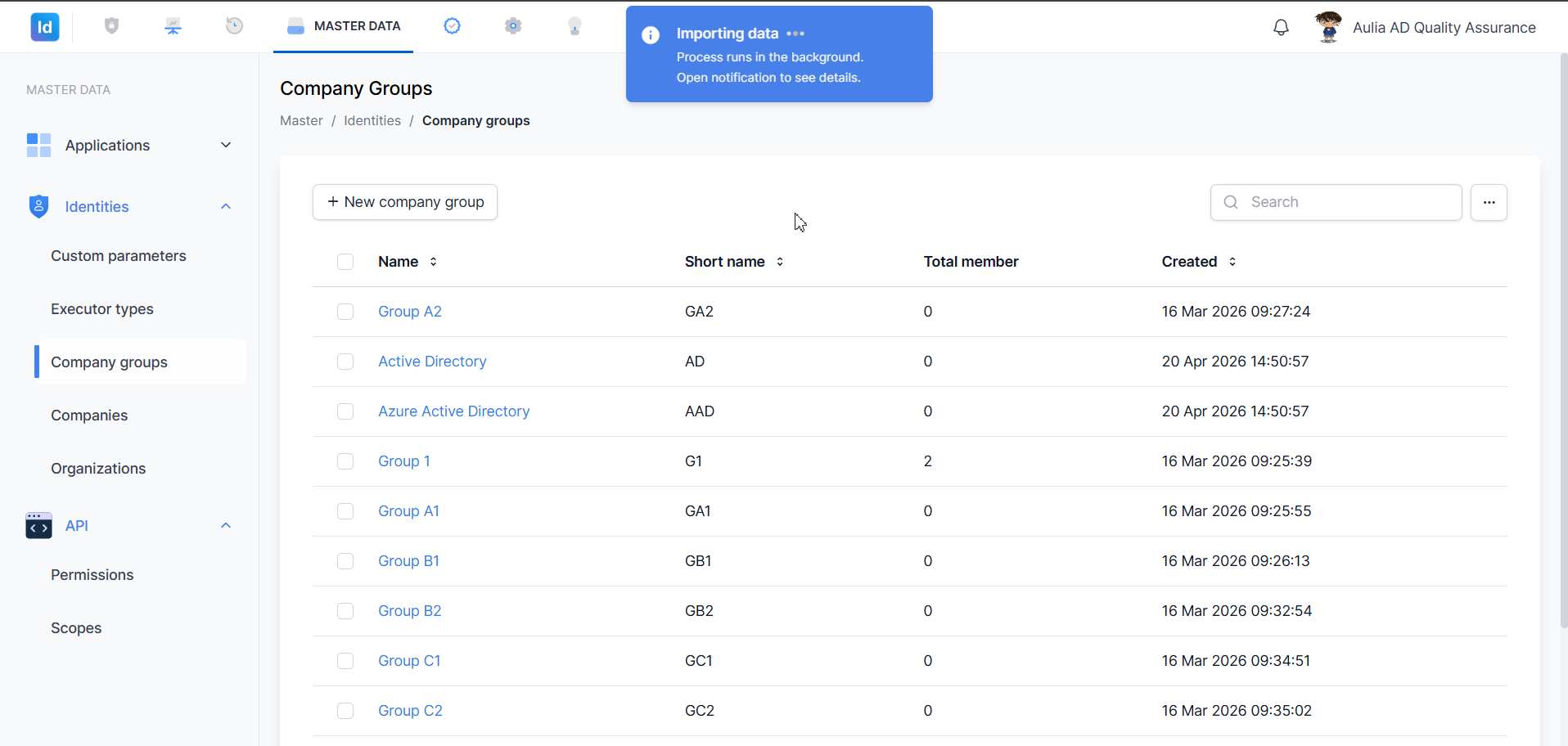This screenshot has height=746, width=1568.
Task: Open Companies in sidebar
Action: (x=89, y=416)
